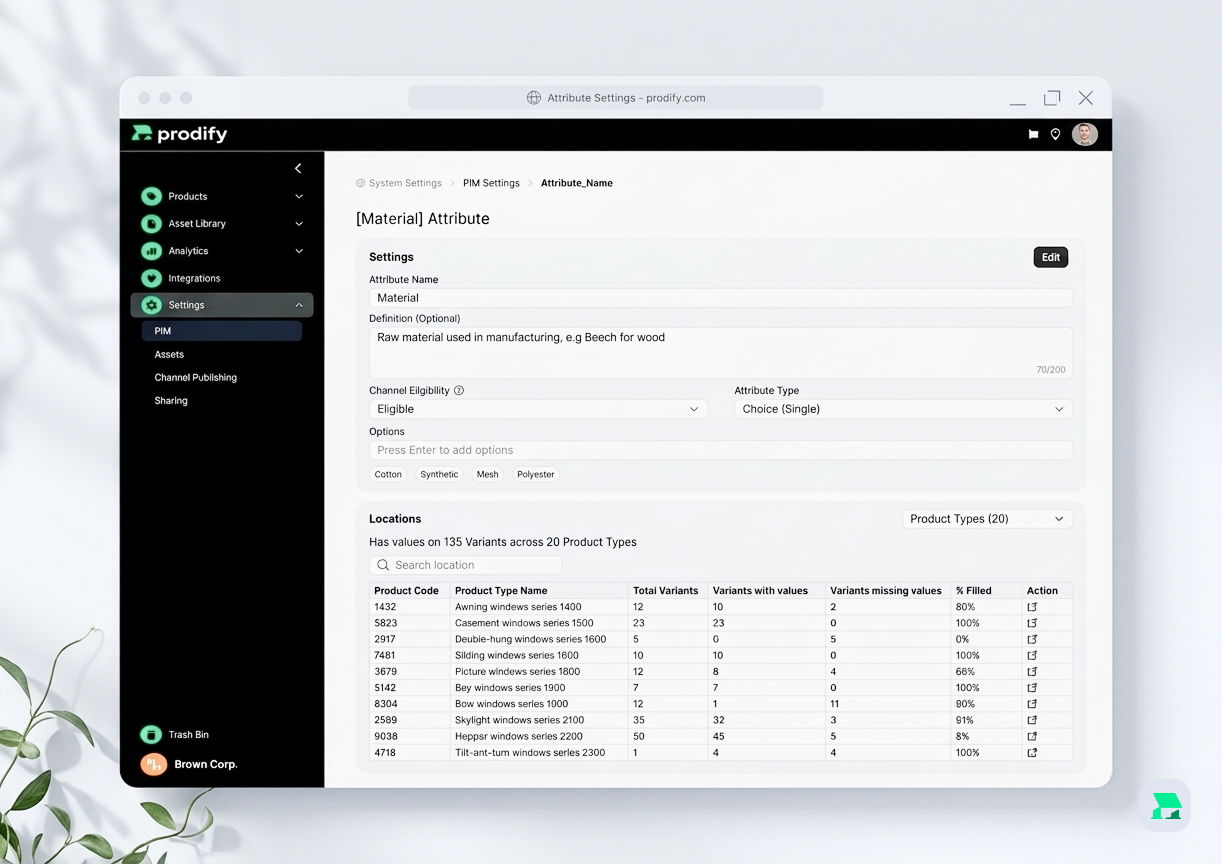Click the prodify logo in header
The height and width of the screenshot is (864, 1222).
(180, 134)
